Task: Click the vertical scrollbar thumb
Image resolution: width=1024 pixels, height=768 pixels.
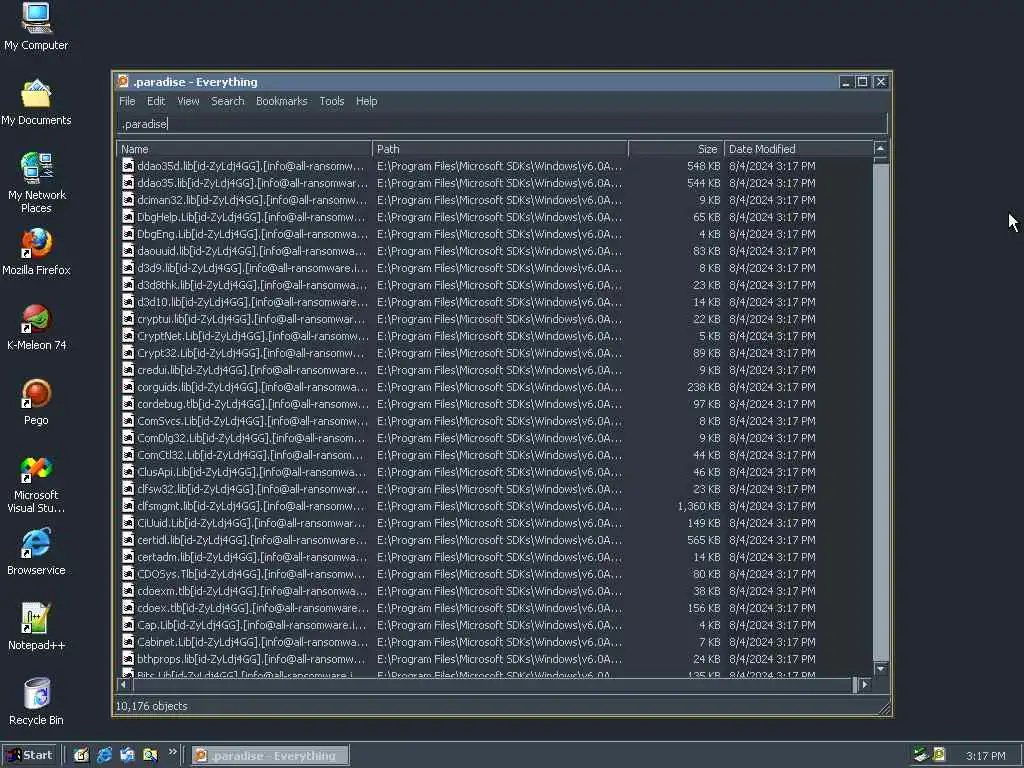Action: tap(880, 412)
